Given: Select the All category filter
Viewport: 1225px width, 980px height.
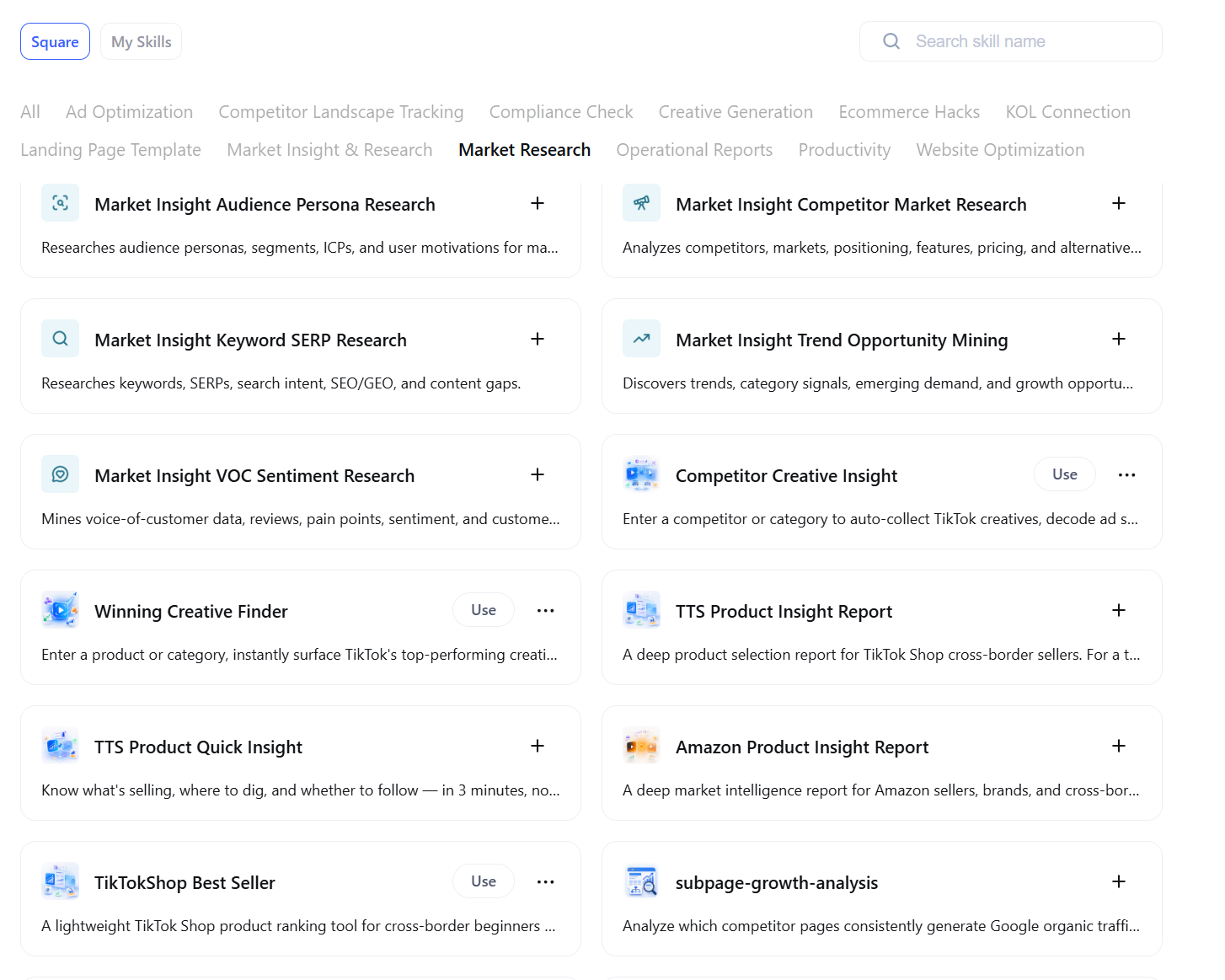Looking at the screenshot, I should [x=30, y=112].
